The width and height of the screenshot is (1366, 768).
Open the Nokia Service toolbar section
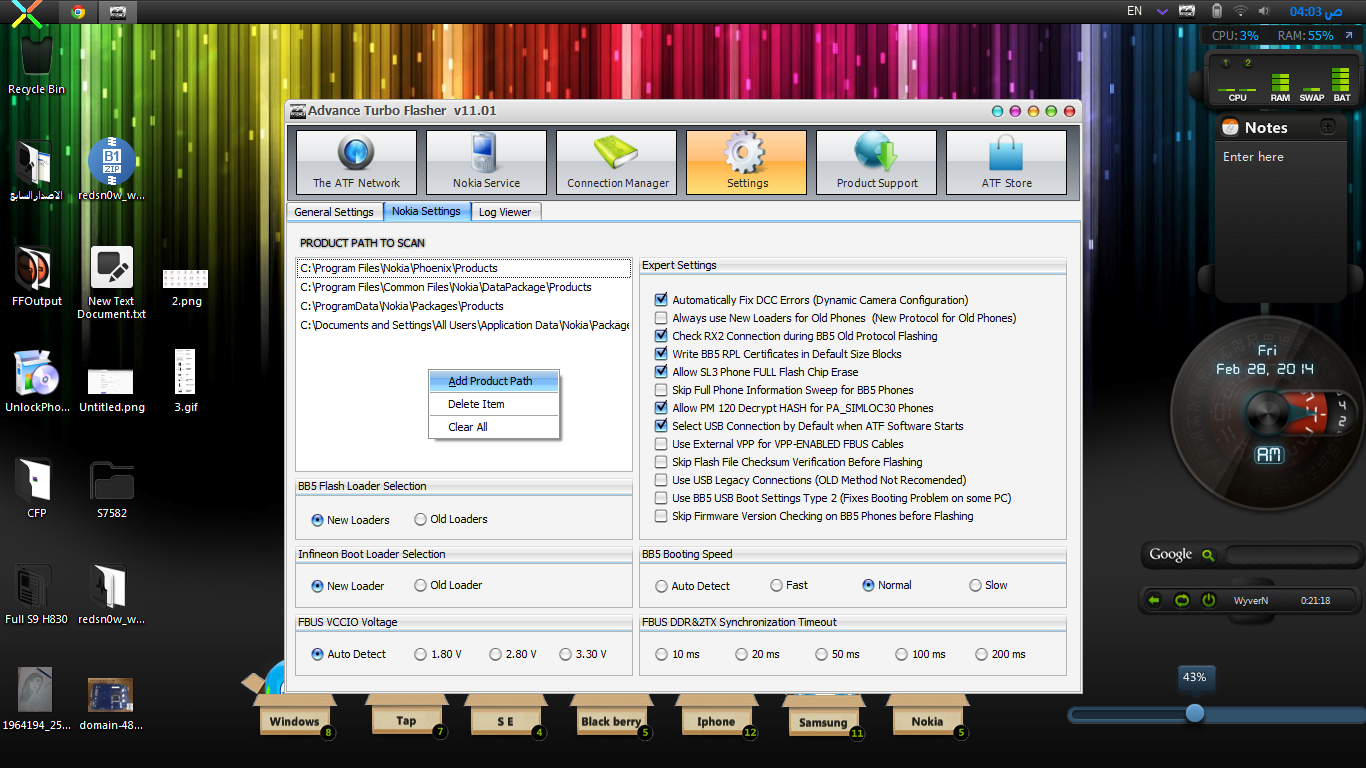[486, 162]
